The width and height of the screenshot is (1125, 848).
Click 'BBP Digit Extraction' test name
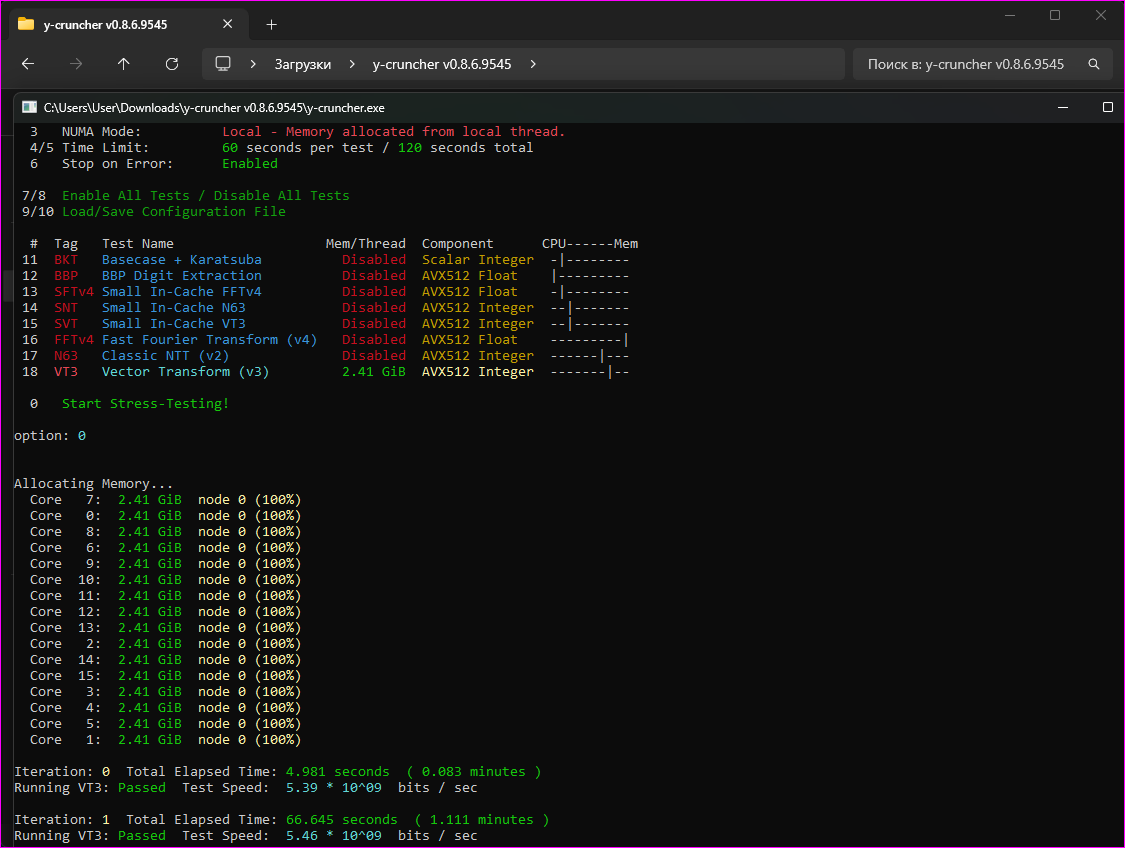tap(182, 275)
